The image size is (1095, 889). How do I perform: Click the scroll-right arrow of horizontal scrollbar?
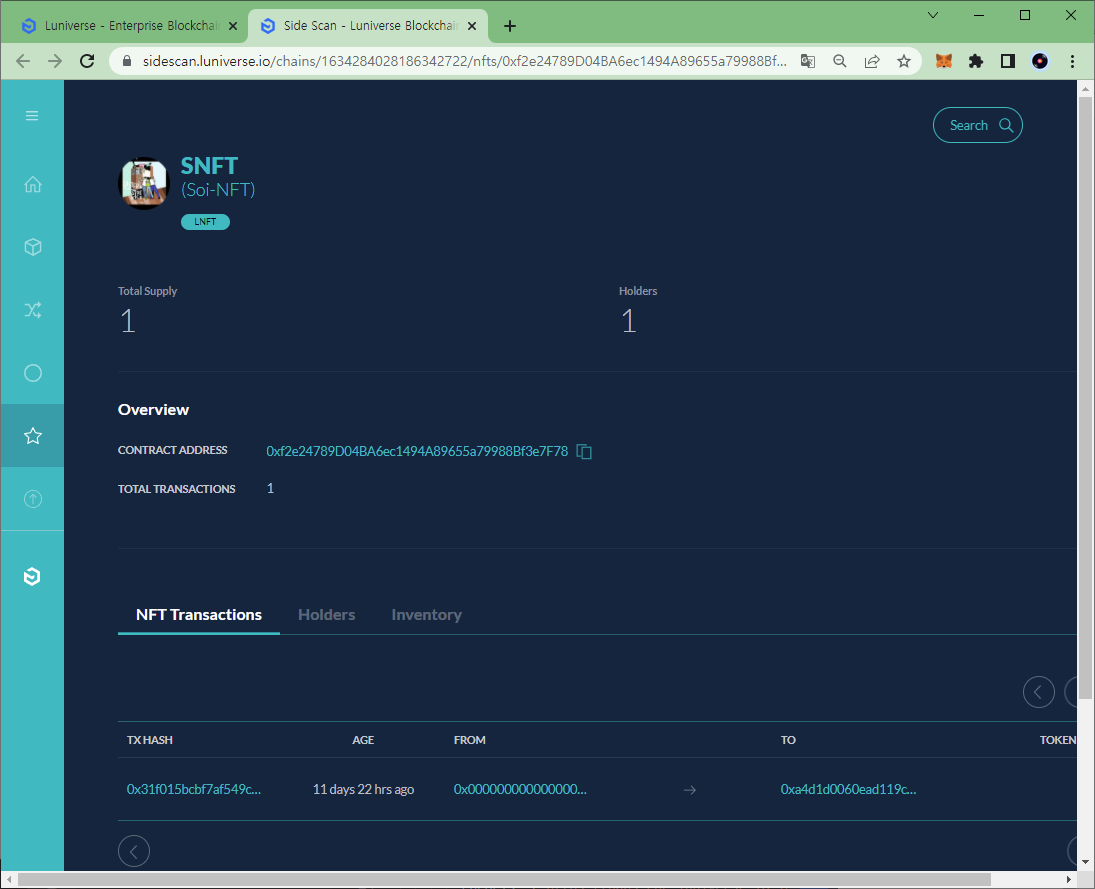(x=1069, y=879)
